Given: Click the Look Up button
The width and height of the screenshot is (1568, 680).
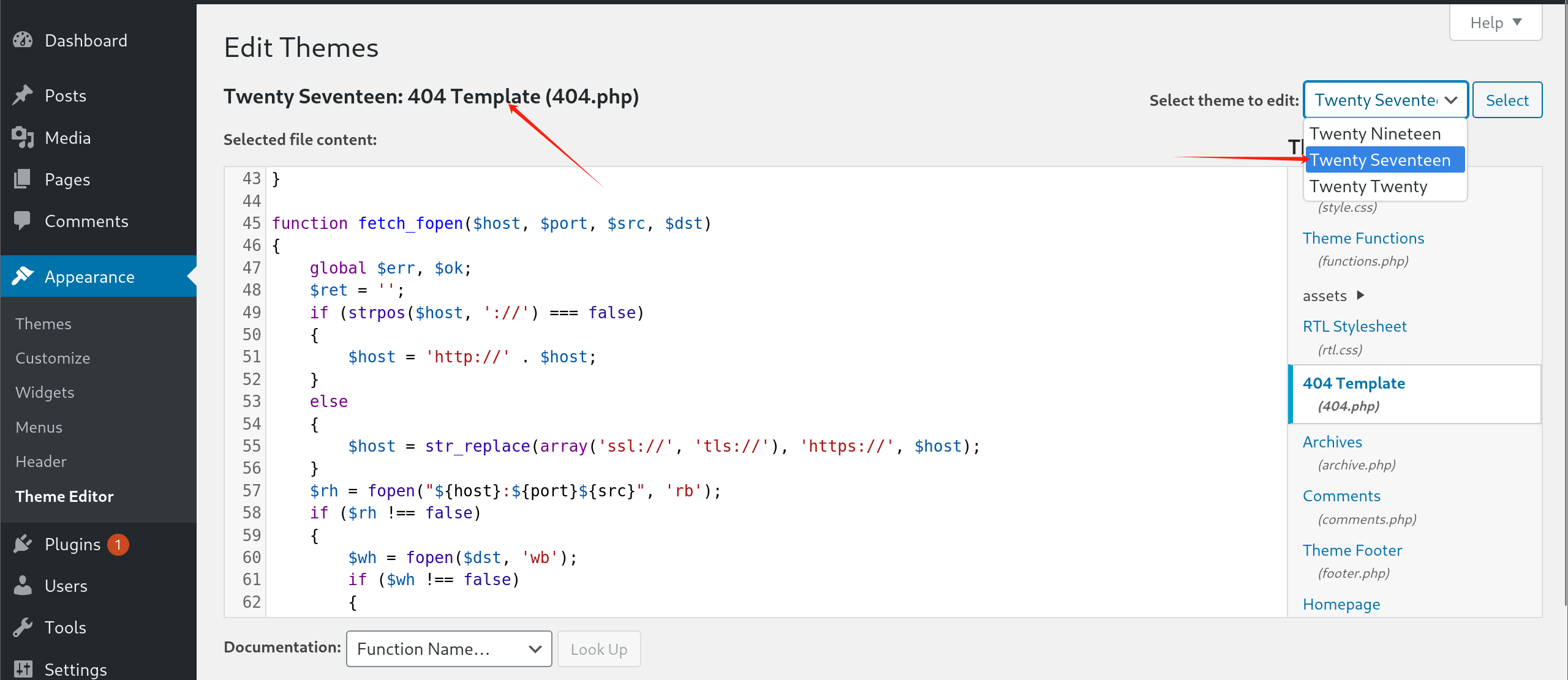Looking at the screenshot, I should 599,649.
